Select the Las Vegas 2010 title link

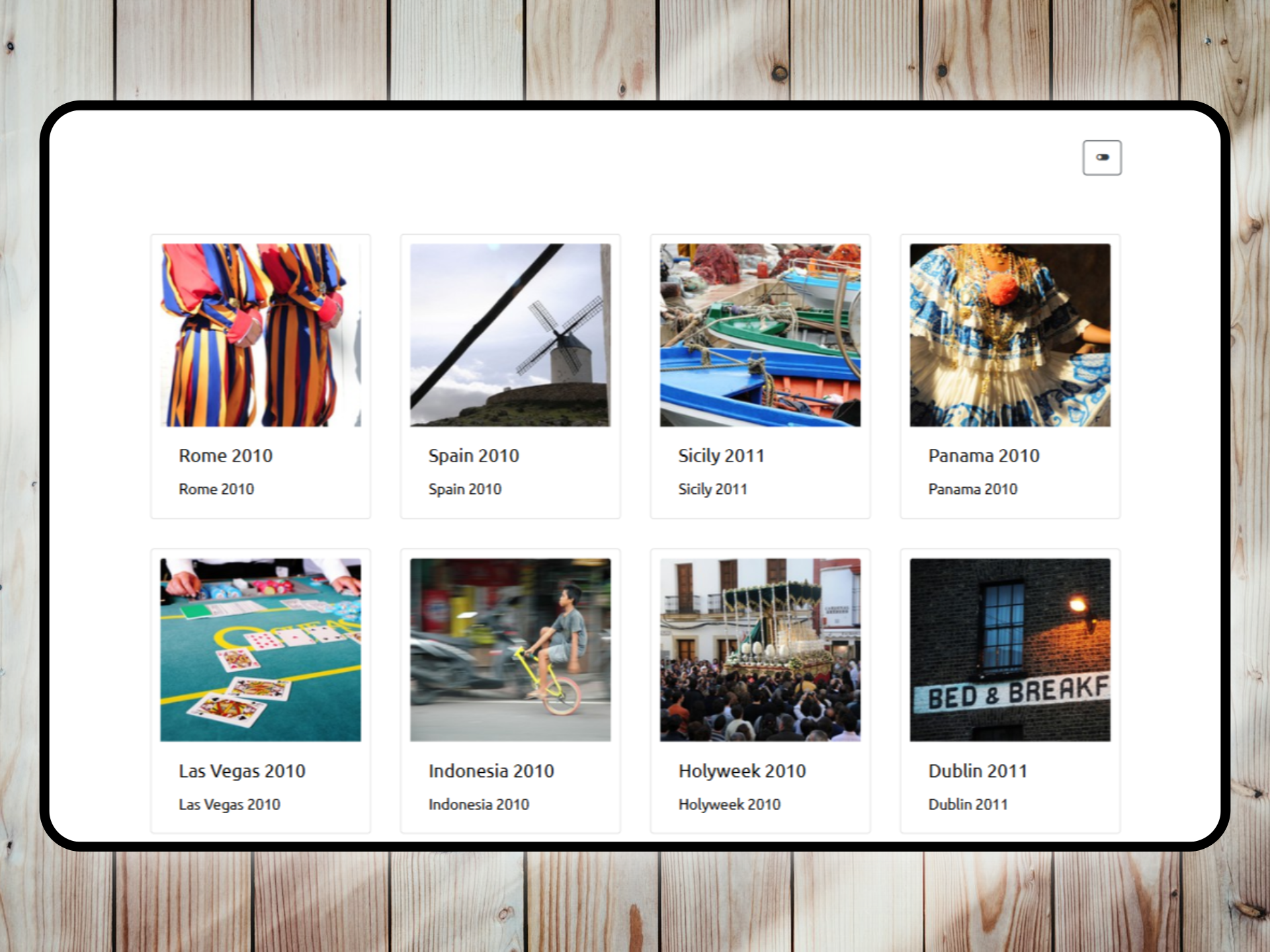tap(241, 771)
